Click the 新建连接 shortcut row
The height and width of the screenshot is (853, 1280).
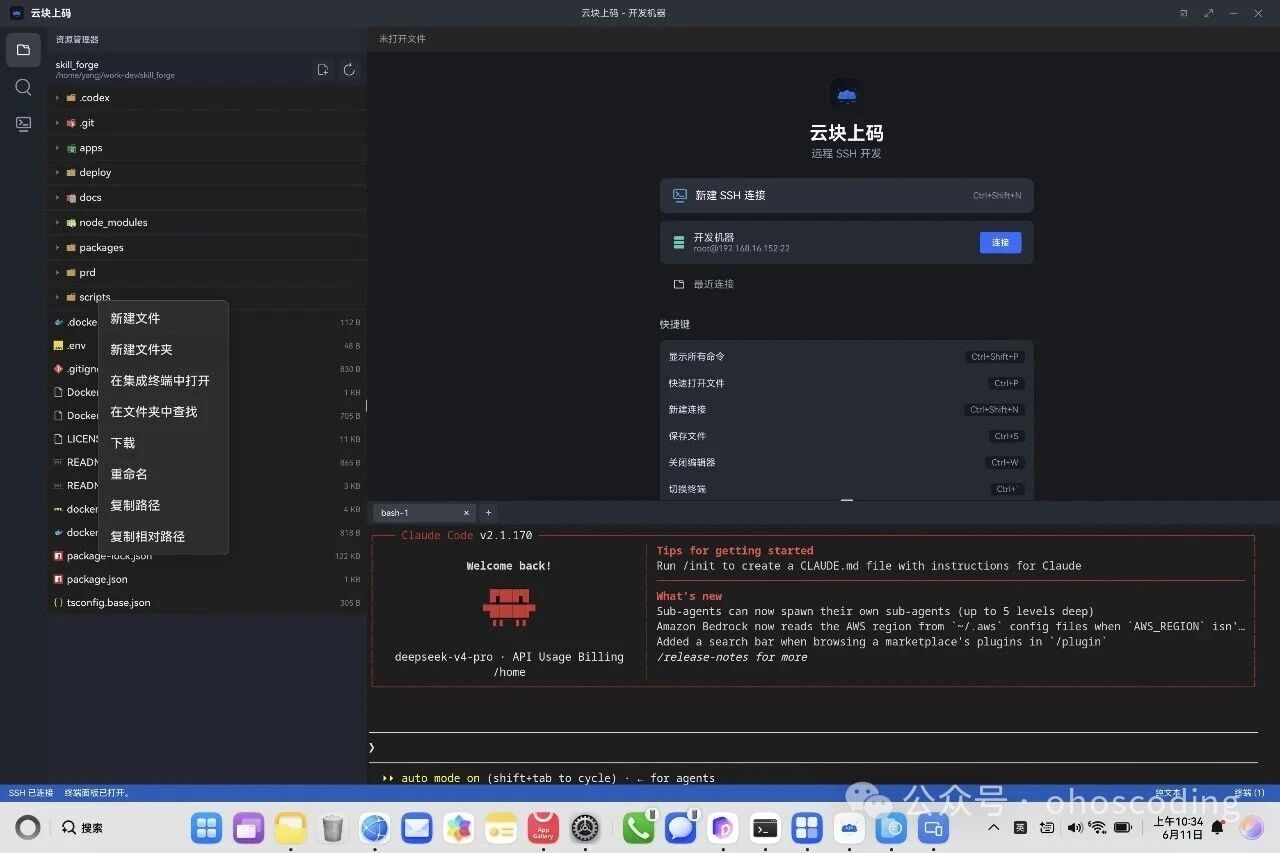pyautogui.click(x=846, y=410)
